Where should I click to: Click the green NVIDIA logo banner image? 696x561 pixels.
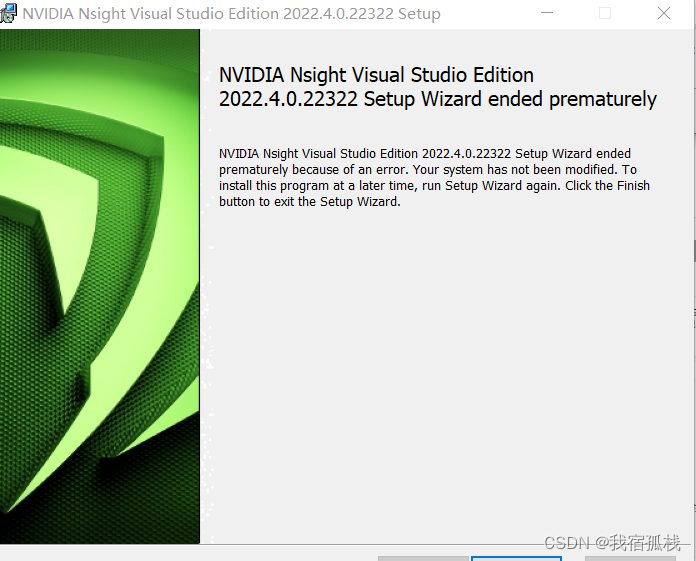100,286
